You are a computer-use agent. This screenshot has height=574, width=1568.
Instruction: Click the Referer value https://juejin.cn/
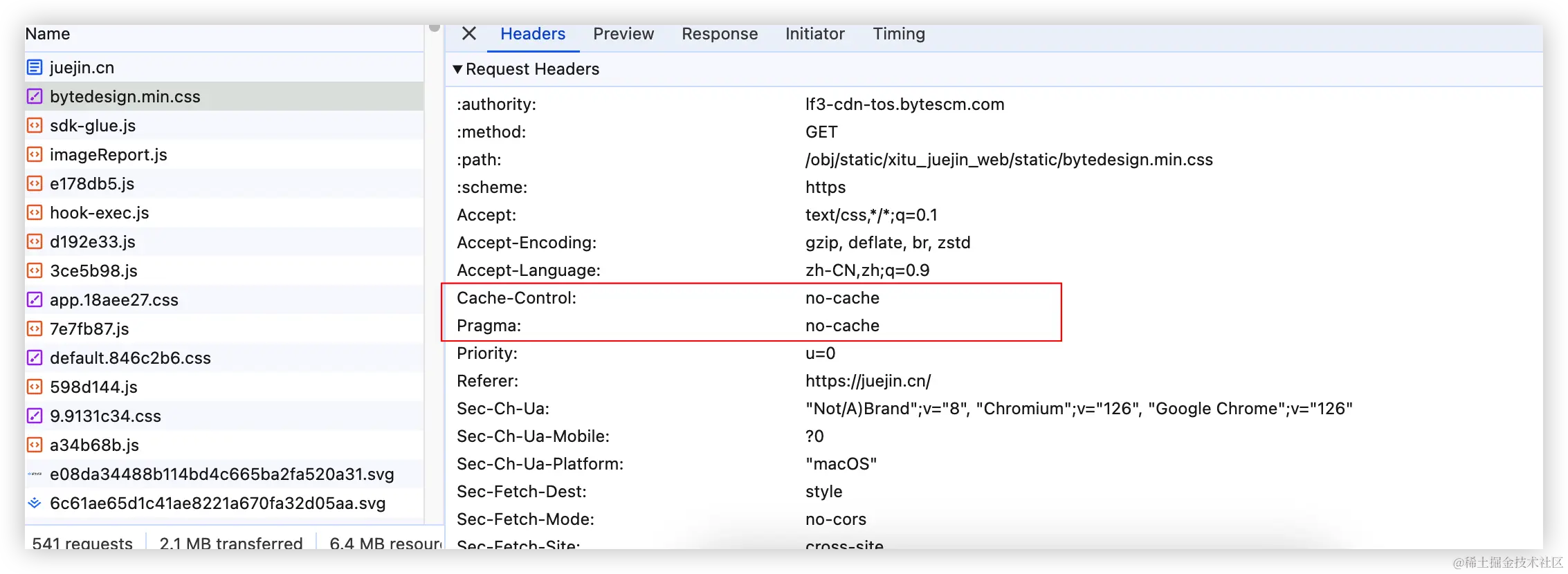868,381
